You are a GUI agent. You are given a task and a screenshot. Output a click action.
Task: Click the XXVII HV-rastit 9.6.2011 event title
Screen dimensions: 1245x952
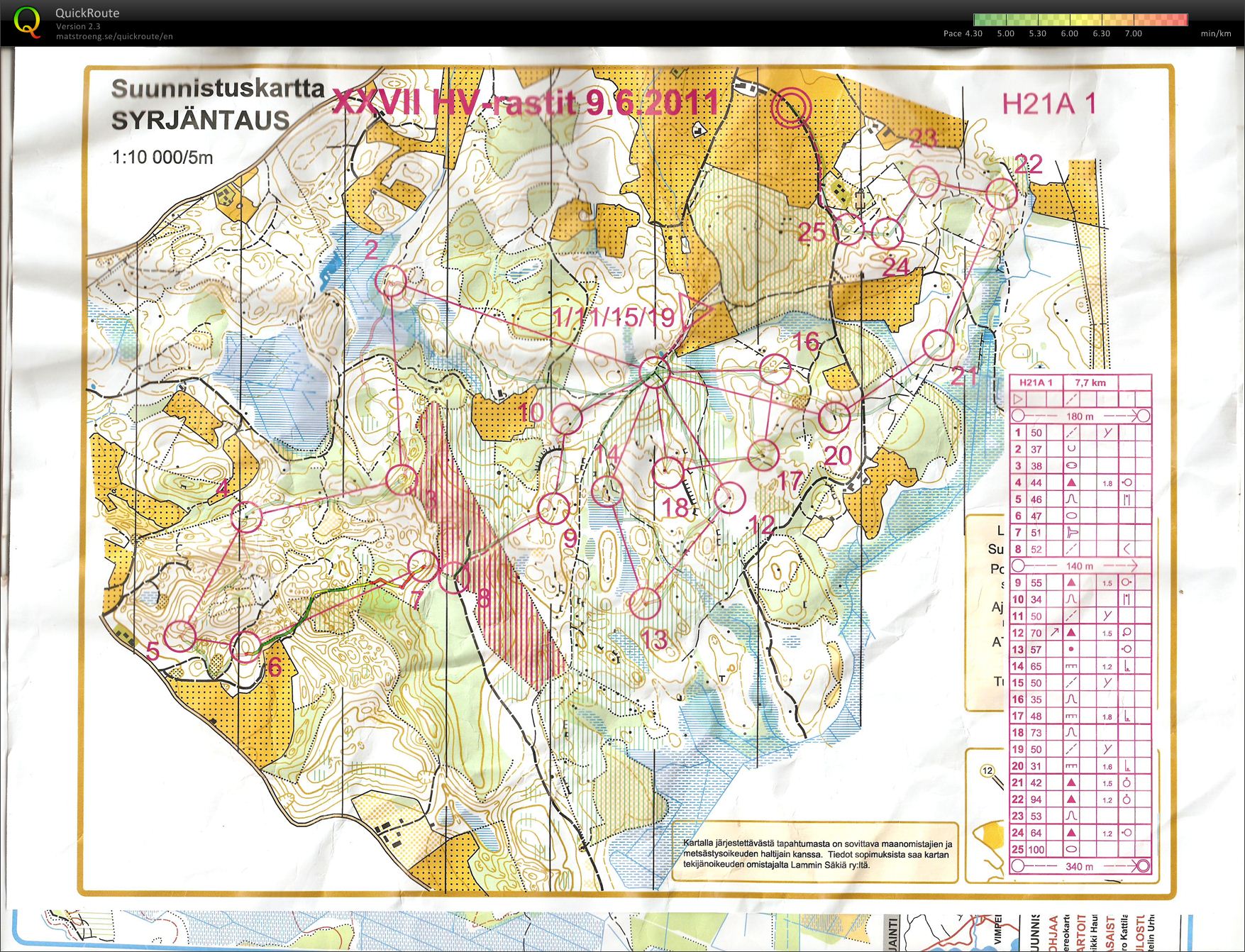point(525,103)
